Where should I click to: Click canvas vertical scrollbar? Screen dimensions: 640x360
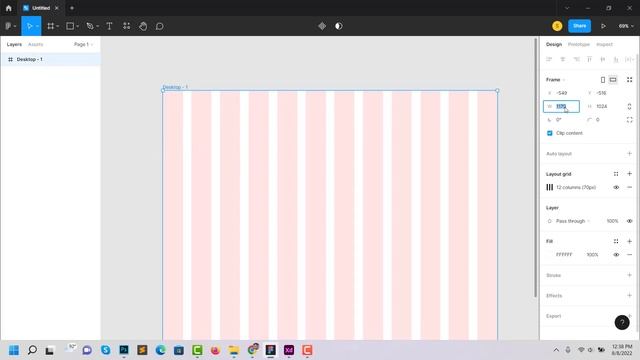click(536, 167)
